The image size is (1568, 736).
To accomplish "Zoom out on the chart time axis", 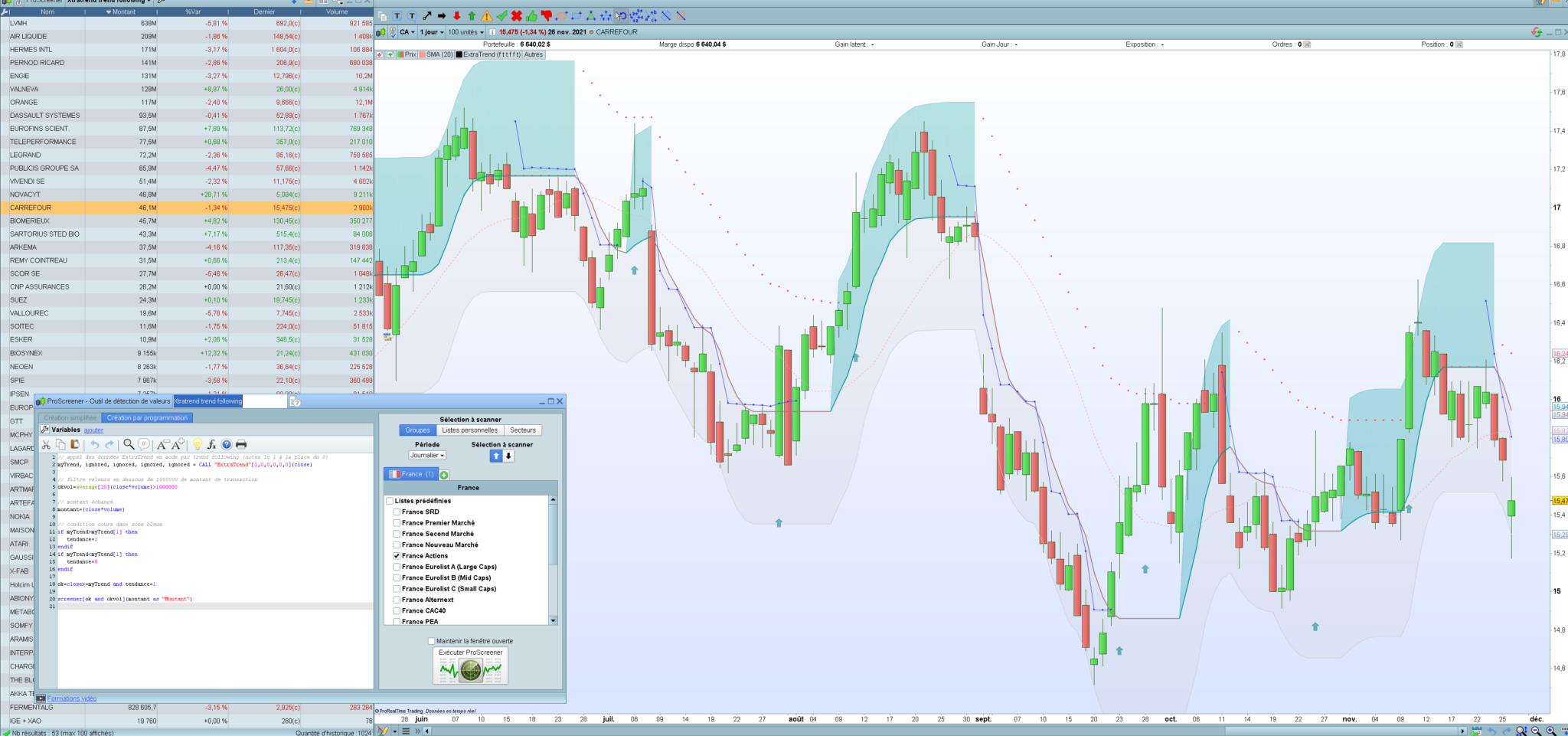I will tap(1536, 731).
